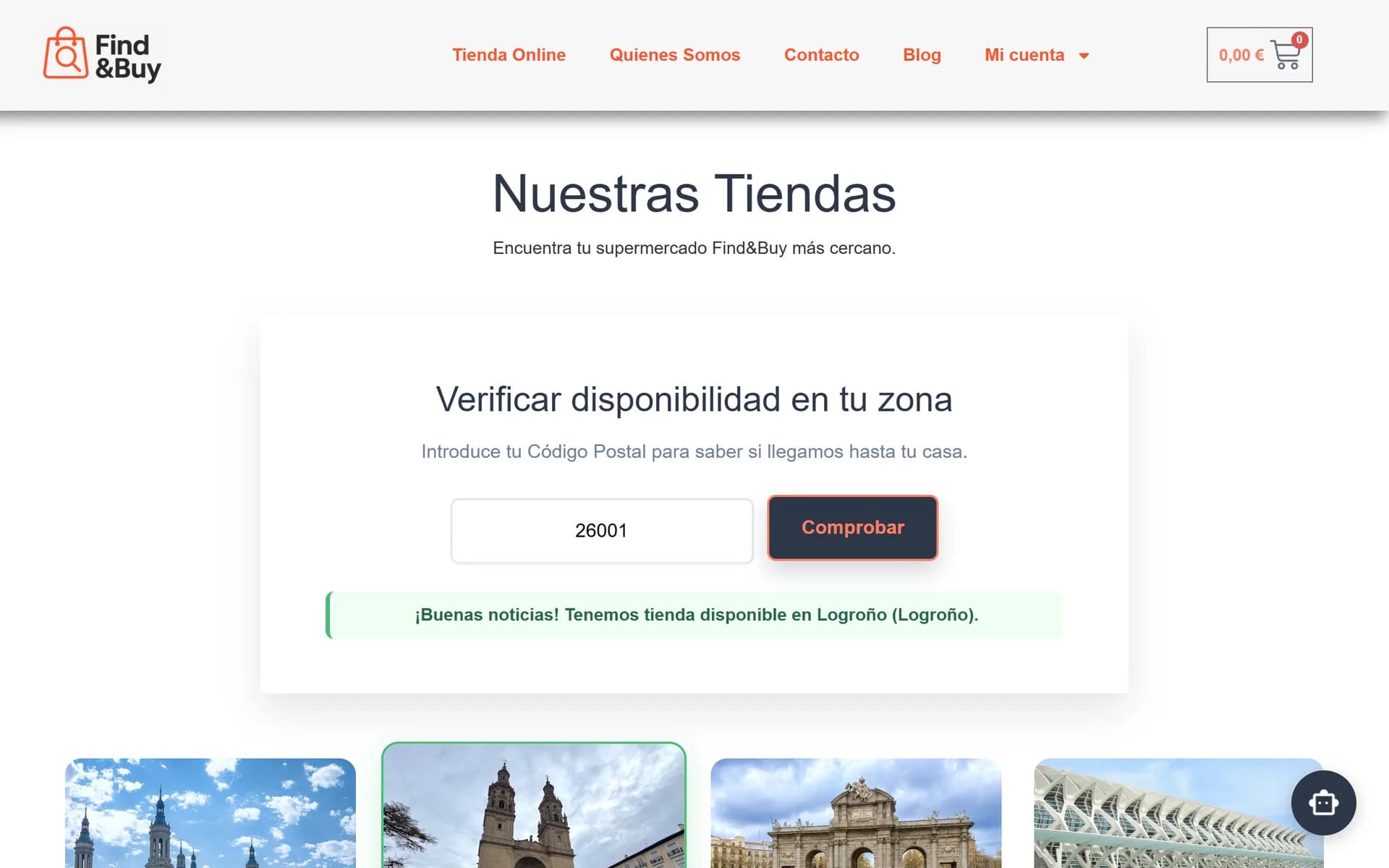Click the 0,00 € cart total
This screenshot has height=868, width=1389.
tap(1241, 55)
